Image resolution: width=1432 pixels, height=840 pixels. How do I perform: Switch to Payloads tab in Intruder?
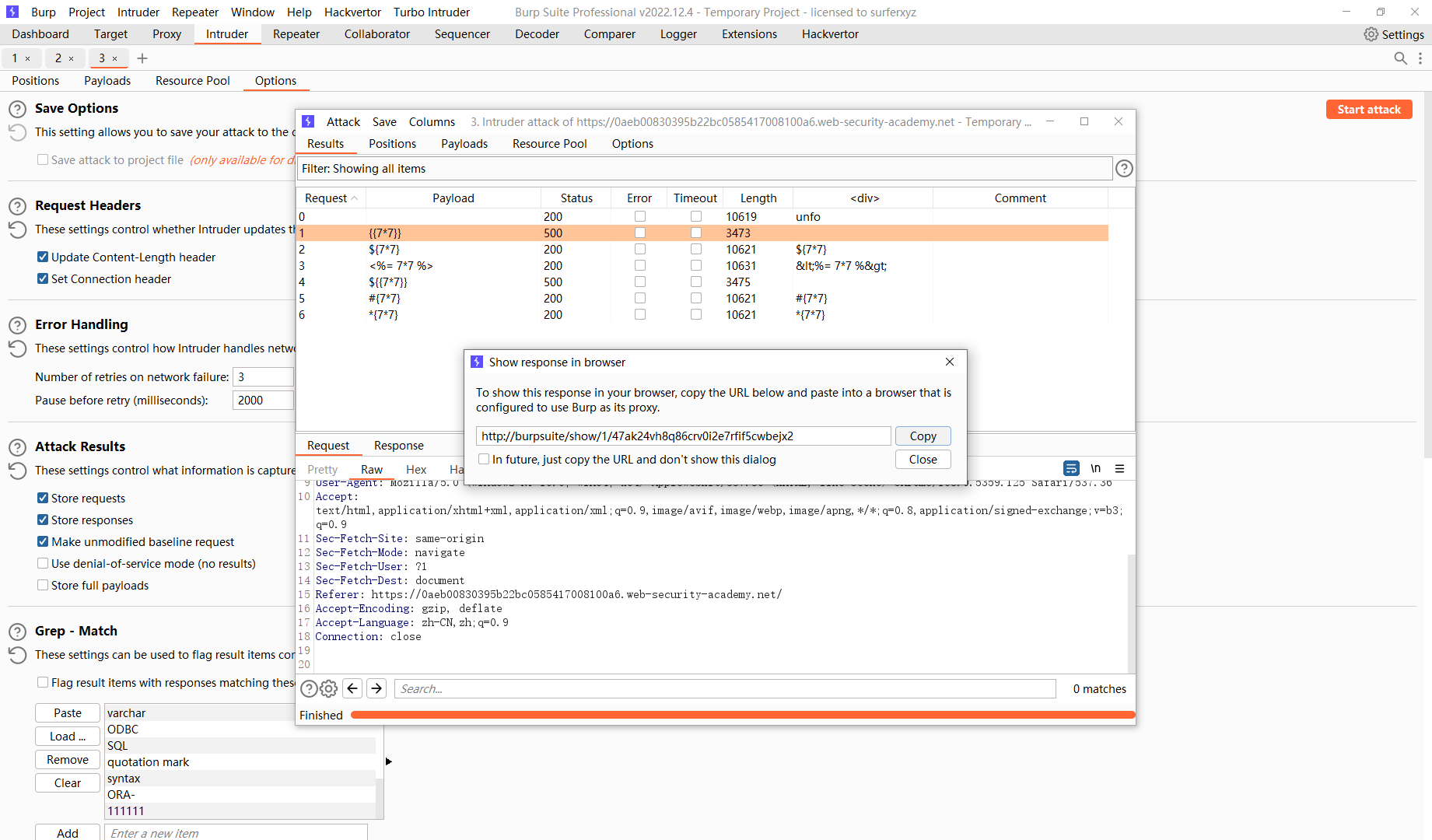[107, 81]
